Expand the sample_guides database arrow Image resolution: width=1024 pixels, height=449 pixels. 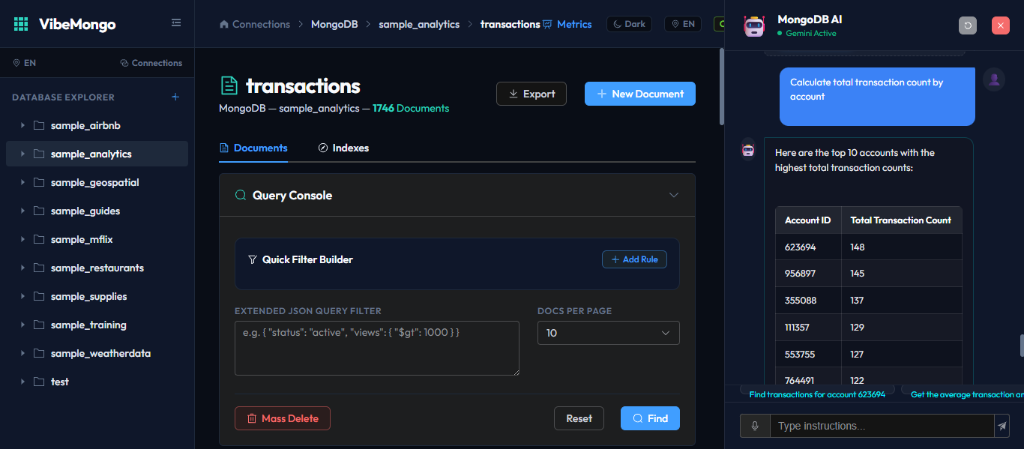23,211
